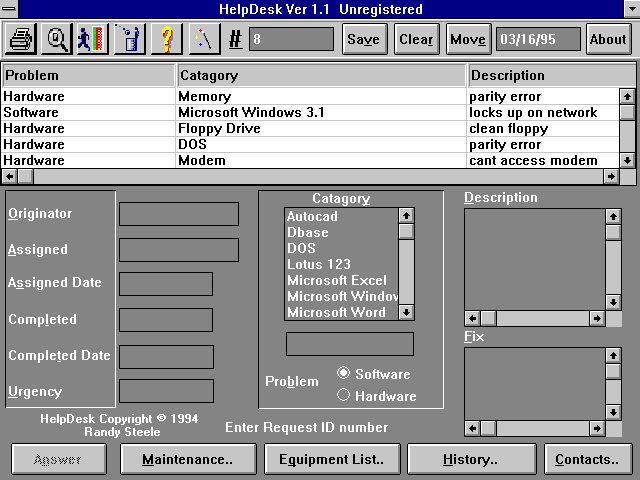Viewport: 640px width, 480px height.
Task: Click the magic wand icon
Action: click(x=202, y=40)
